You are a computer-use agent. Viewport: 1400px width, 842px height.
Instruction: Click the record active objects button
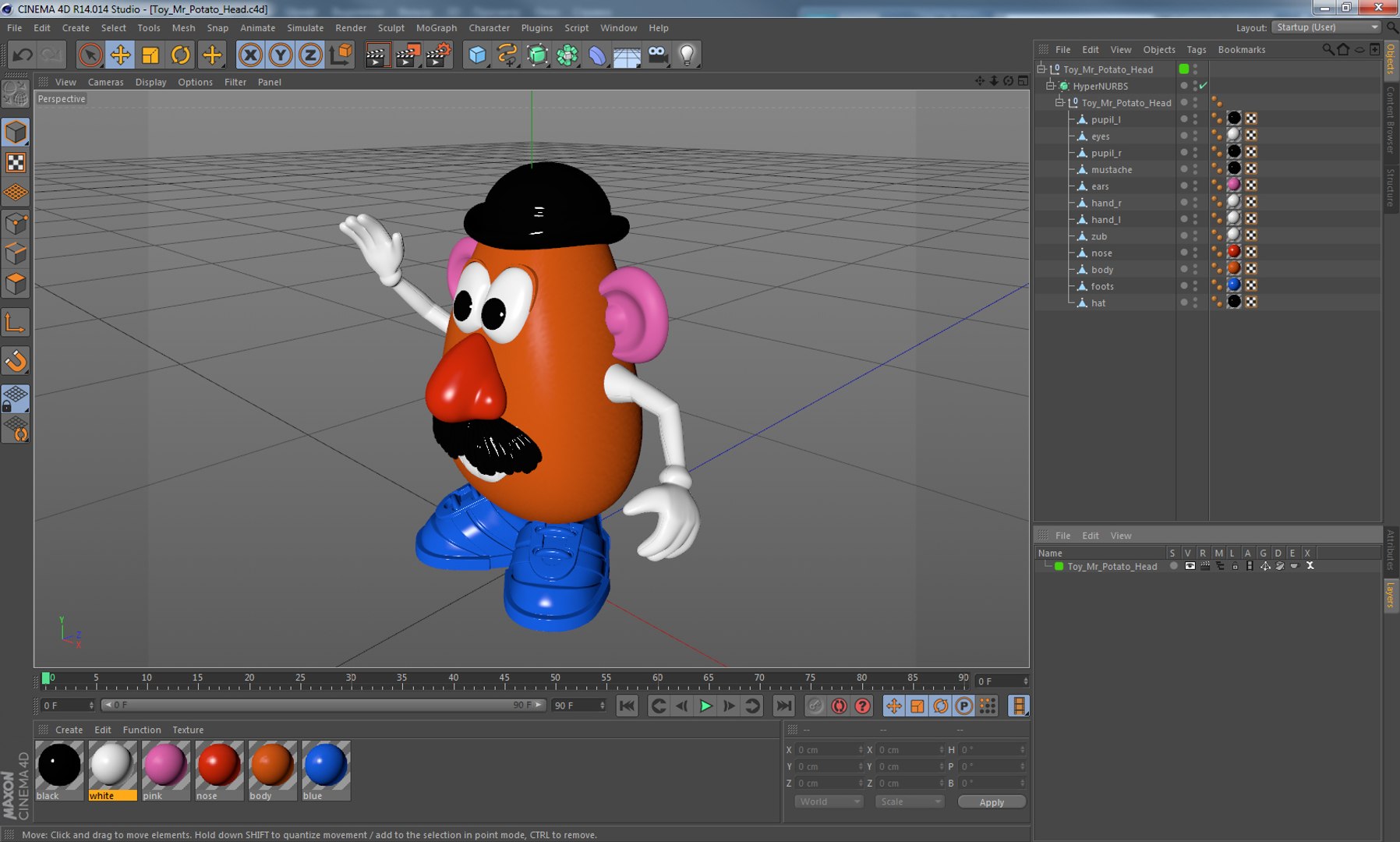click(815, 706)
